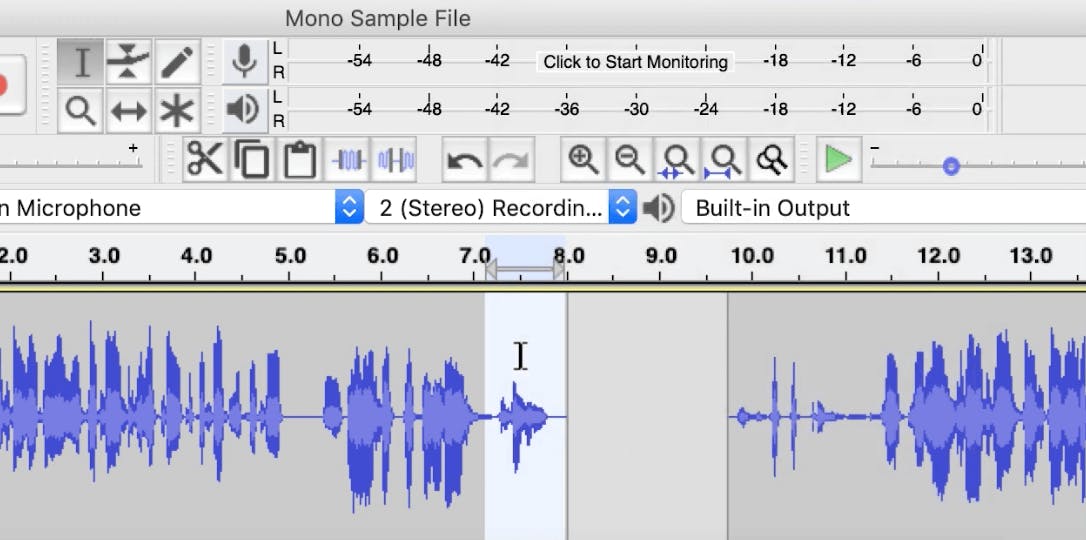Click to Start Monitoring in the meter
Image resolution: width=1086 pixels, height=540 pixels.
pyautogui.click(x=635, y=62)
